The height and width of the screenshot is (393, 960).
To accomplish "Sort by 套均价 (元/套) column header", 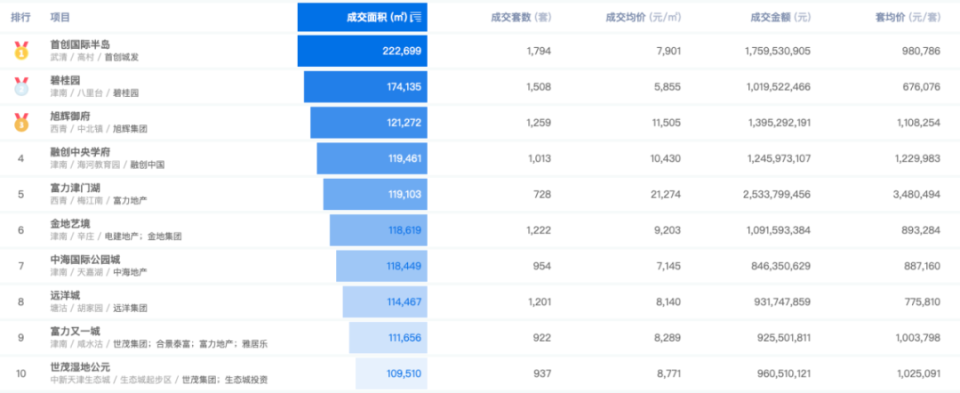I will 908,17.
